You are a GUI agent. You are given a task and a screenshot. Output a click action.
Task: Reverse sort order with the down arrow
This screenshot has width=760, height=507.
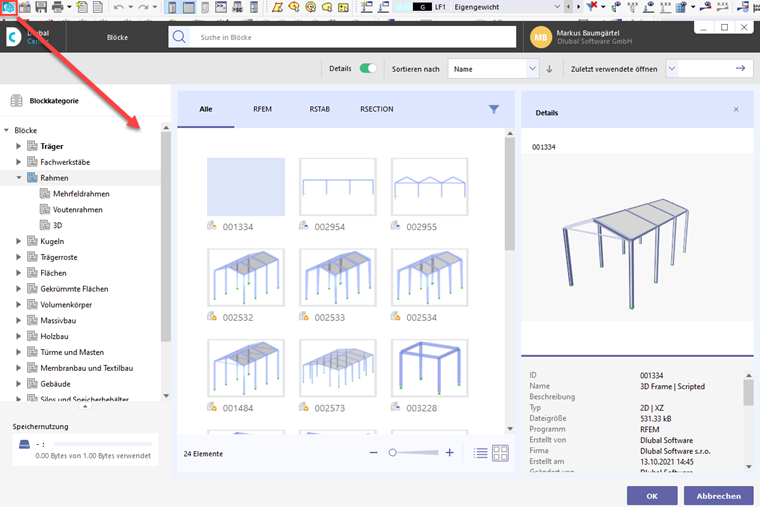tap(549, 69)
